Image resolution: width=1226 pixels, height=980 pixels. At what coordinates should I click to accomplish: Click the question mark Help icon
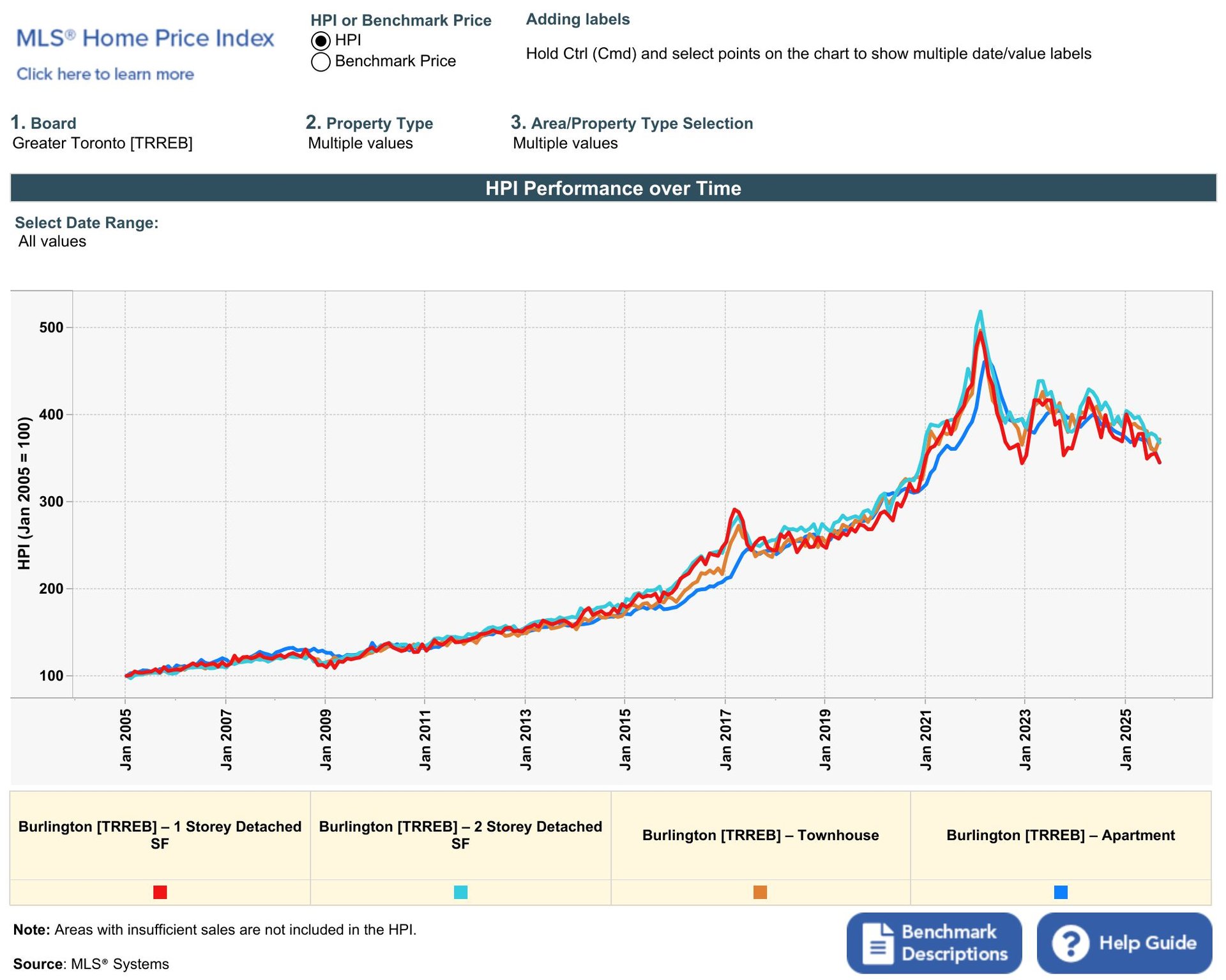tap(1071, 943)
